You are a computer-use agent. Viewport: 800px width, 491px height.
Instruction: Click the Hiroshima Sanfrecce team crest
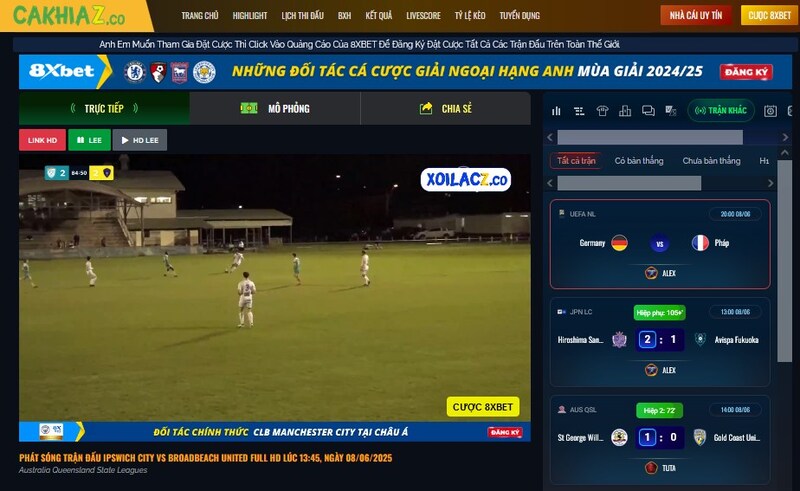[x=619, y=339]
